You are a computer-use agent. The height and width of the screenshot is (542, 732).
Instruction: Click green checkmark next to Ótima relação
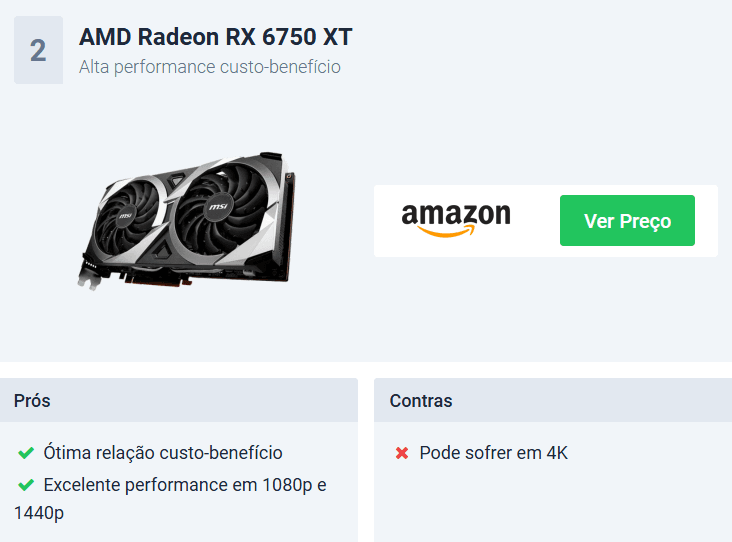pos(26,453)
